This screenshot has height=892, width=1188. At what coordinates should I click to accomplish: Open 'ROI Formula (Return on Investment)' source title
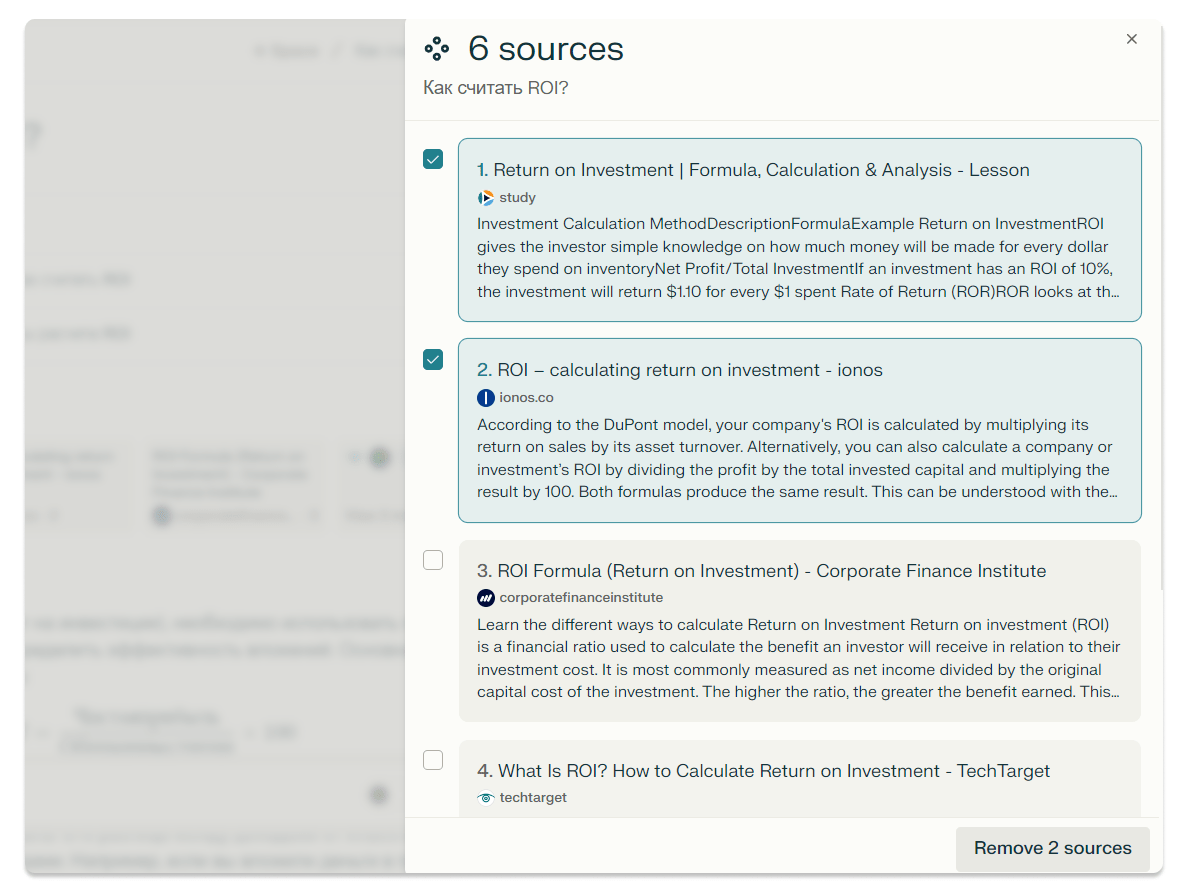tap(761, 571)
